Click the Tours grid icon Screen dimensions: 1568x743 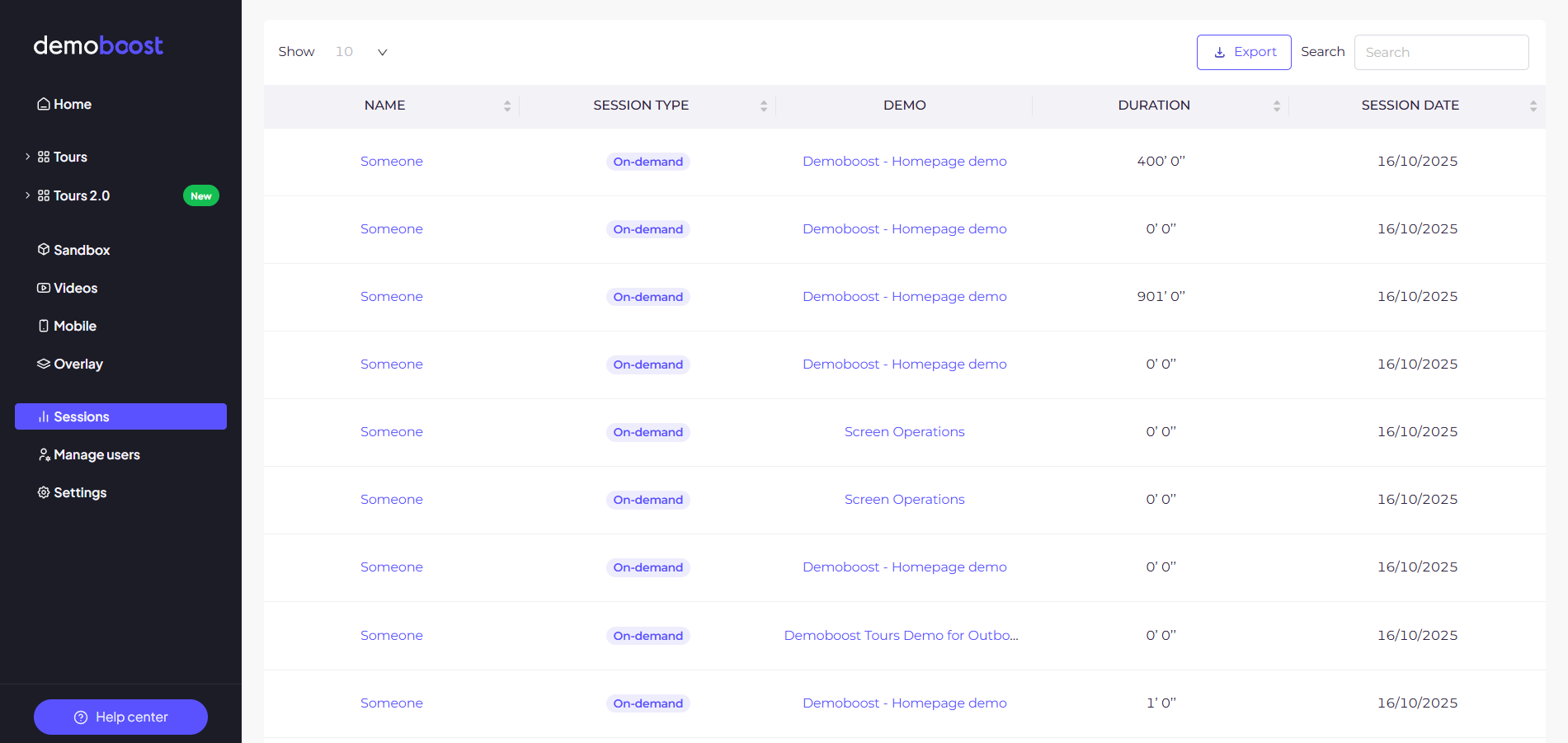tap(44, 157)
